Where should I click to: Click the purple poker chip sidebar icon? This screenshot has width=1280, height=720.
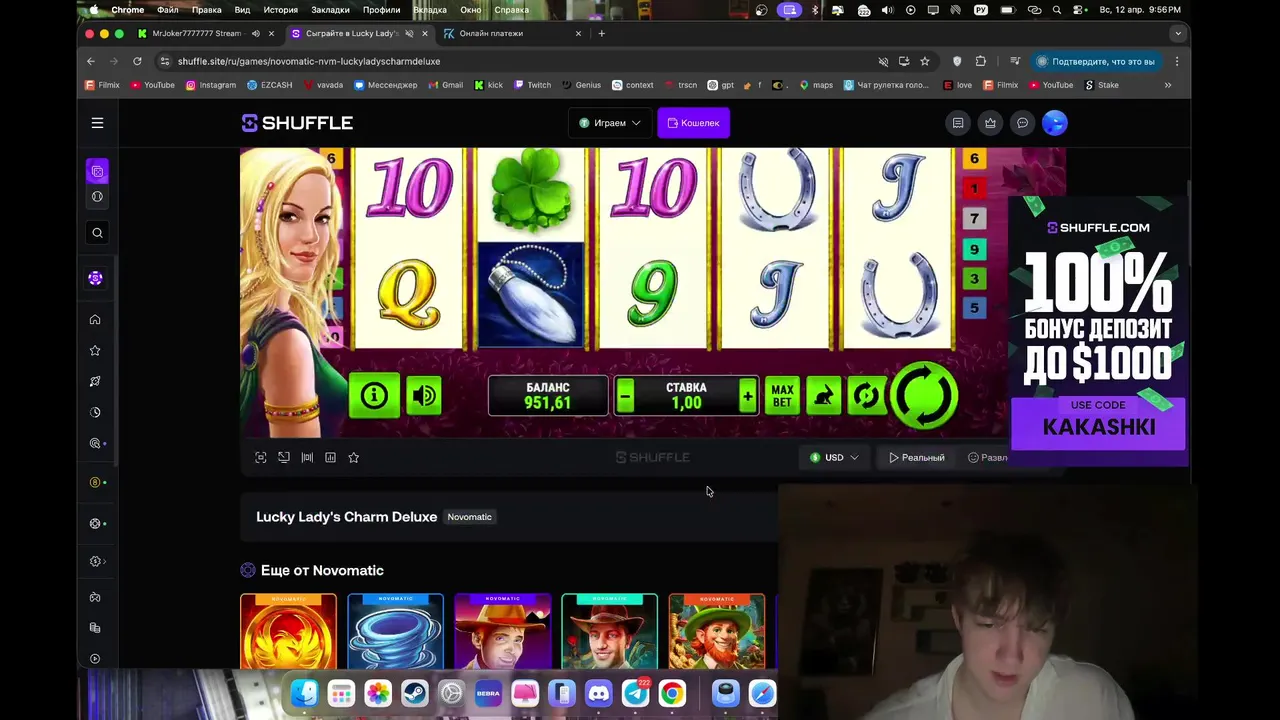pyautogui.click(x=95, y=278)
